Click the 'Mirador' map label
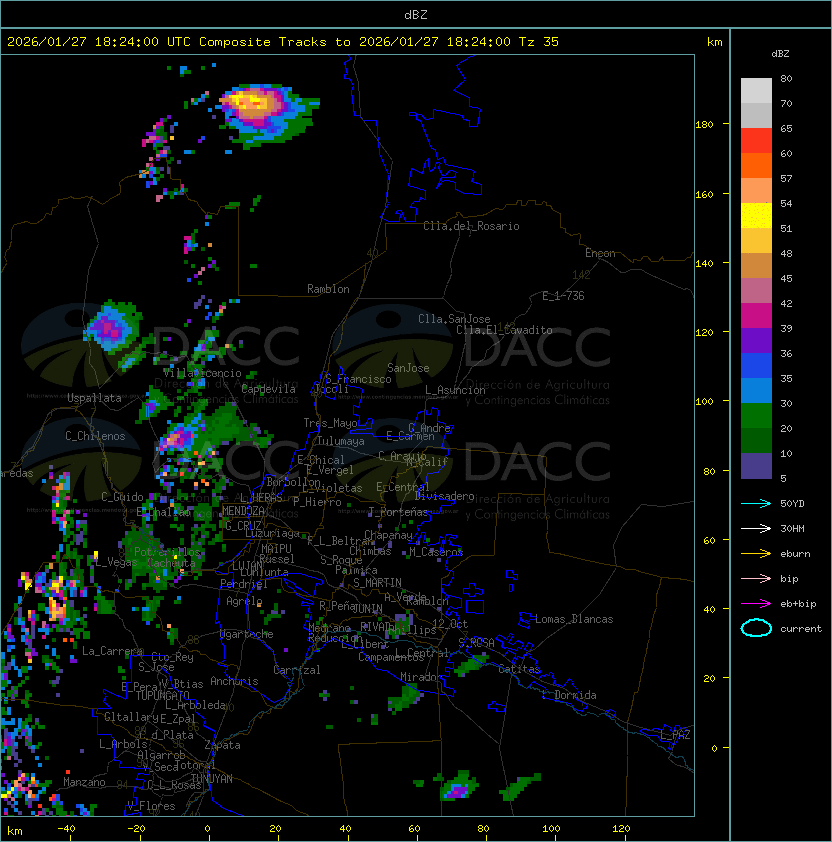Viewport: 832px width, 842px height. click(x=422, y=677)
